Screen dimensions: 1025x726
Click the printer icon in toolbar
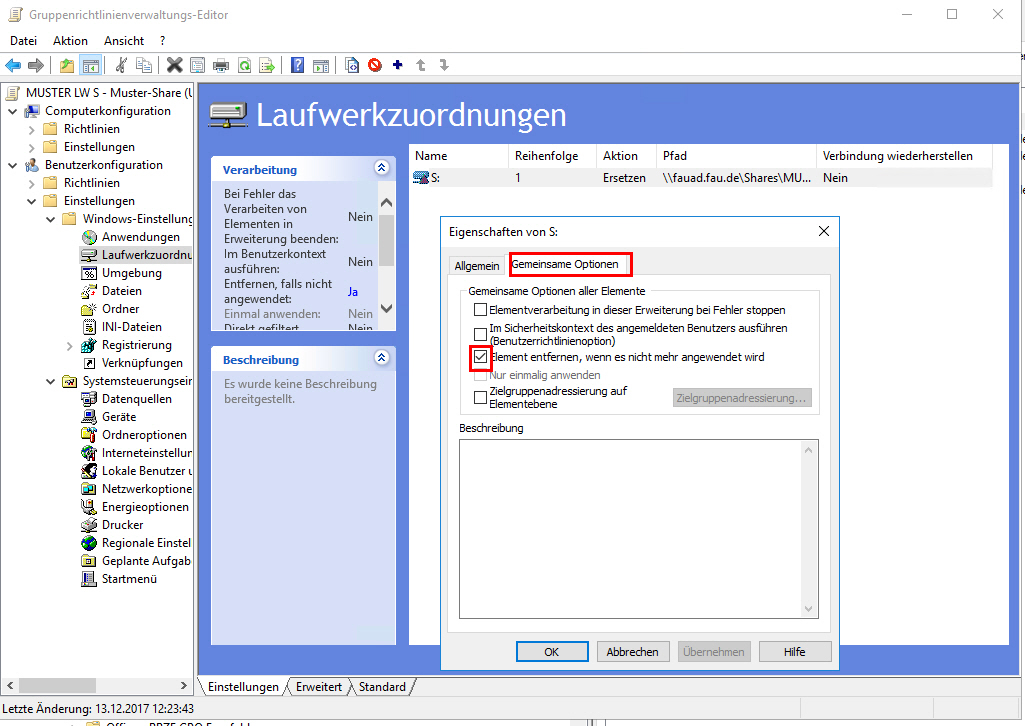[x=221, y=66]
